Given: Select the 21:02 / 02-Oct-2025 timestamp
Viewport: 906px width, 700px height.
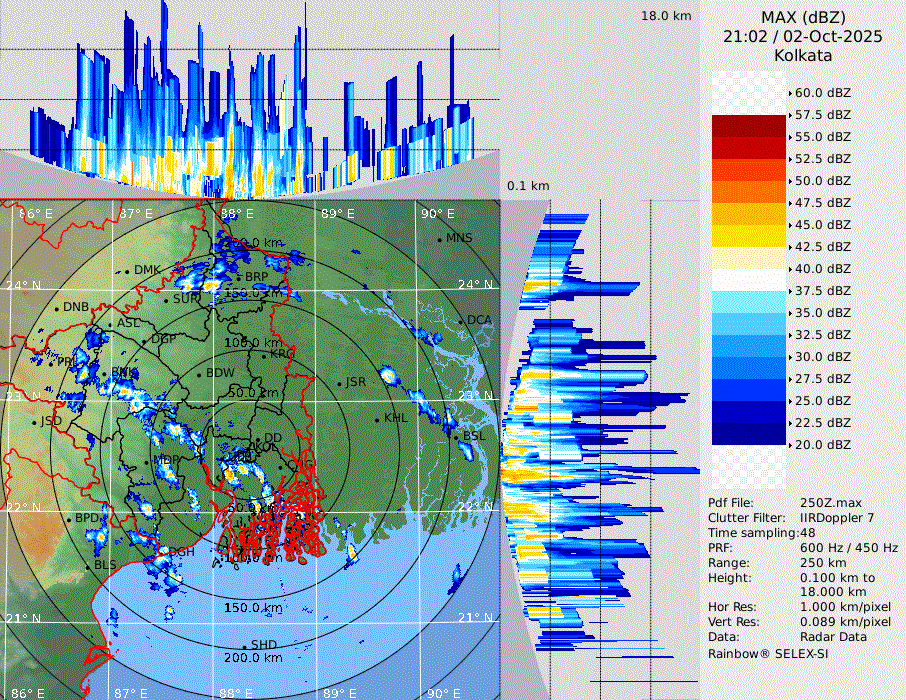Looking at the screenshot, I should [803, 36].
